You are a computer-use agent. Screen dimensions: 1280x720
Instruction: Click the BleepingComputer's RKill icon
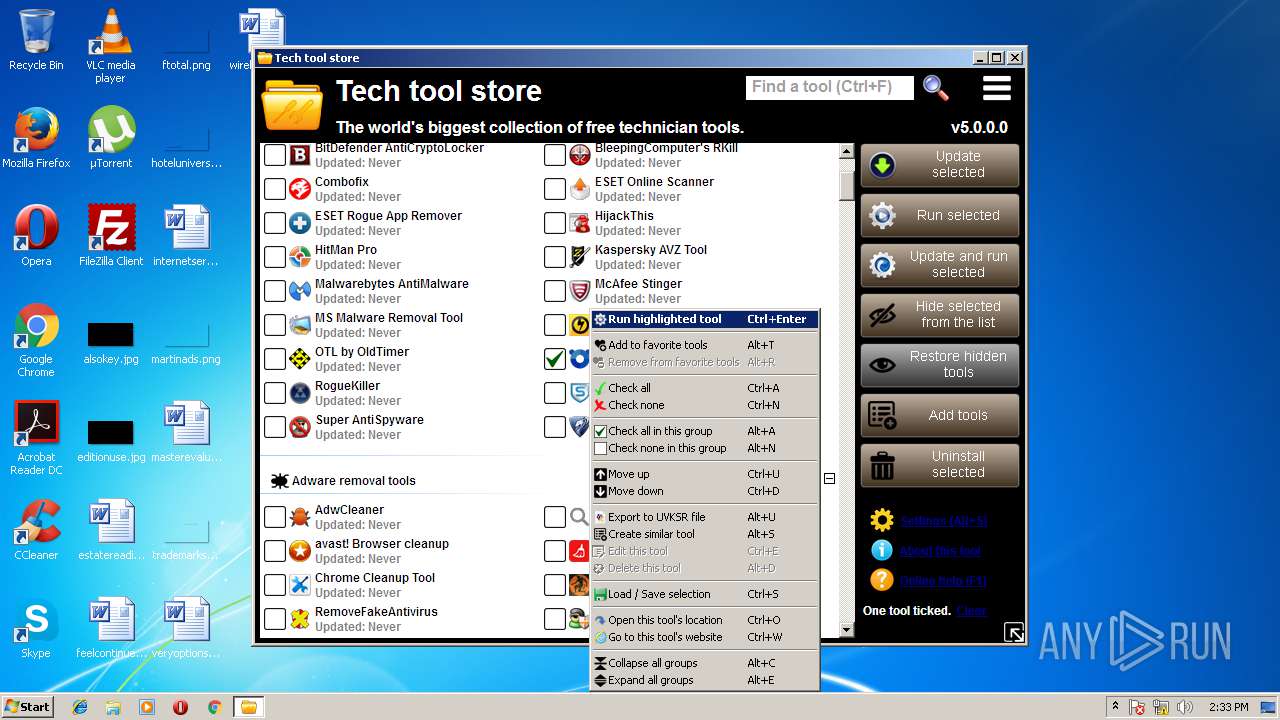tap(579, 155)
